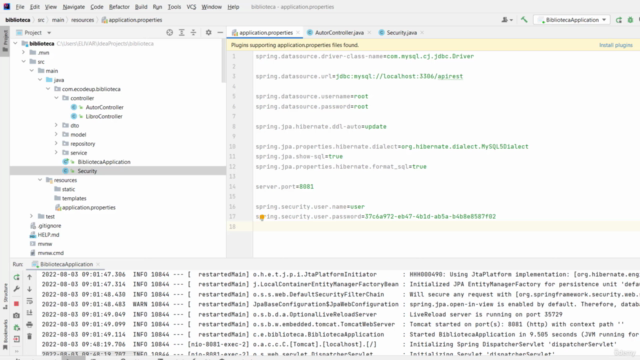Expand the service package
Viewport: 640px width, 360px height.
(56, 153)
